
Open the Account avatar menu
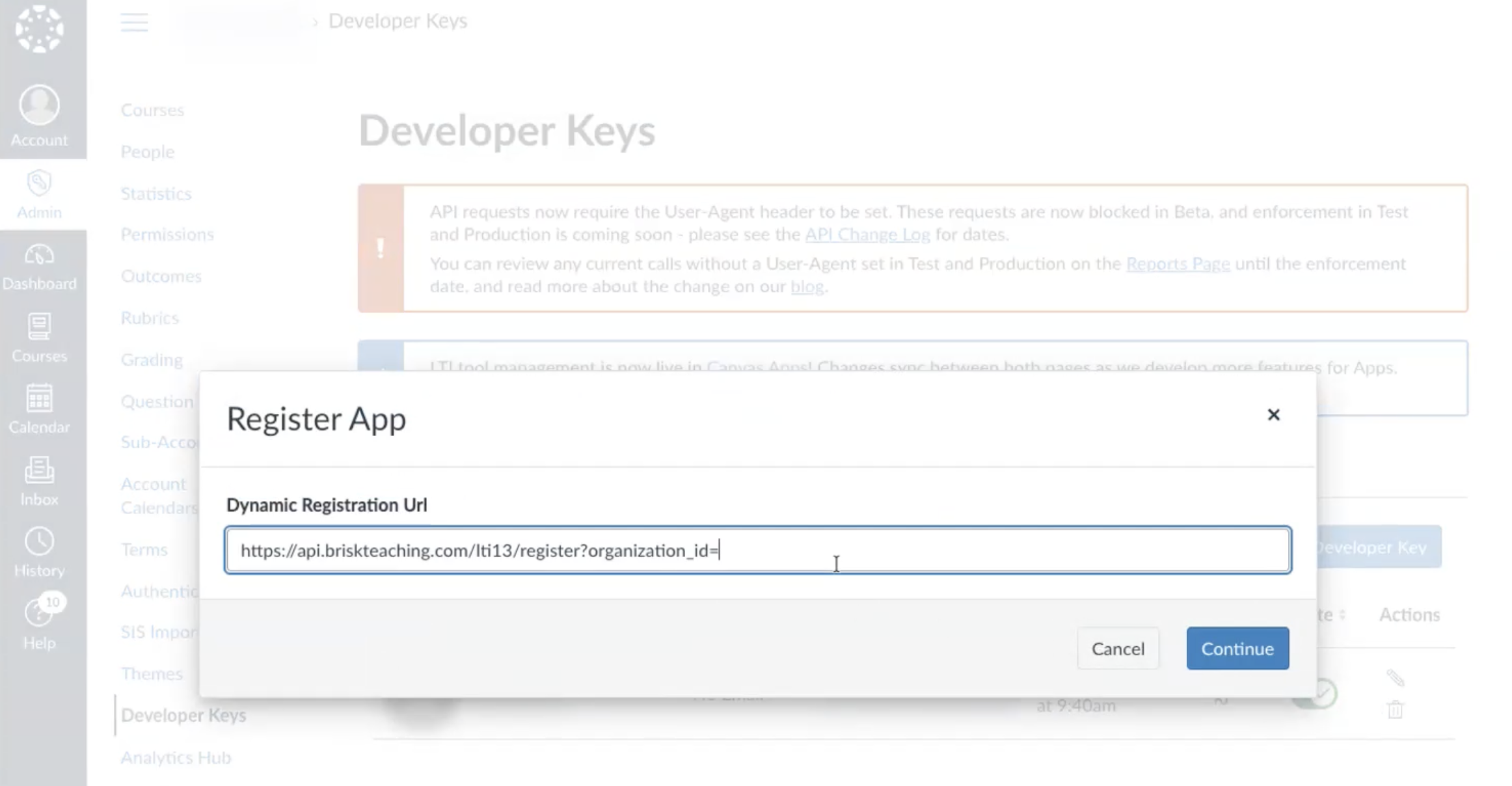pyautogui.click(x=39, y=116)
